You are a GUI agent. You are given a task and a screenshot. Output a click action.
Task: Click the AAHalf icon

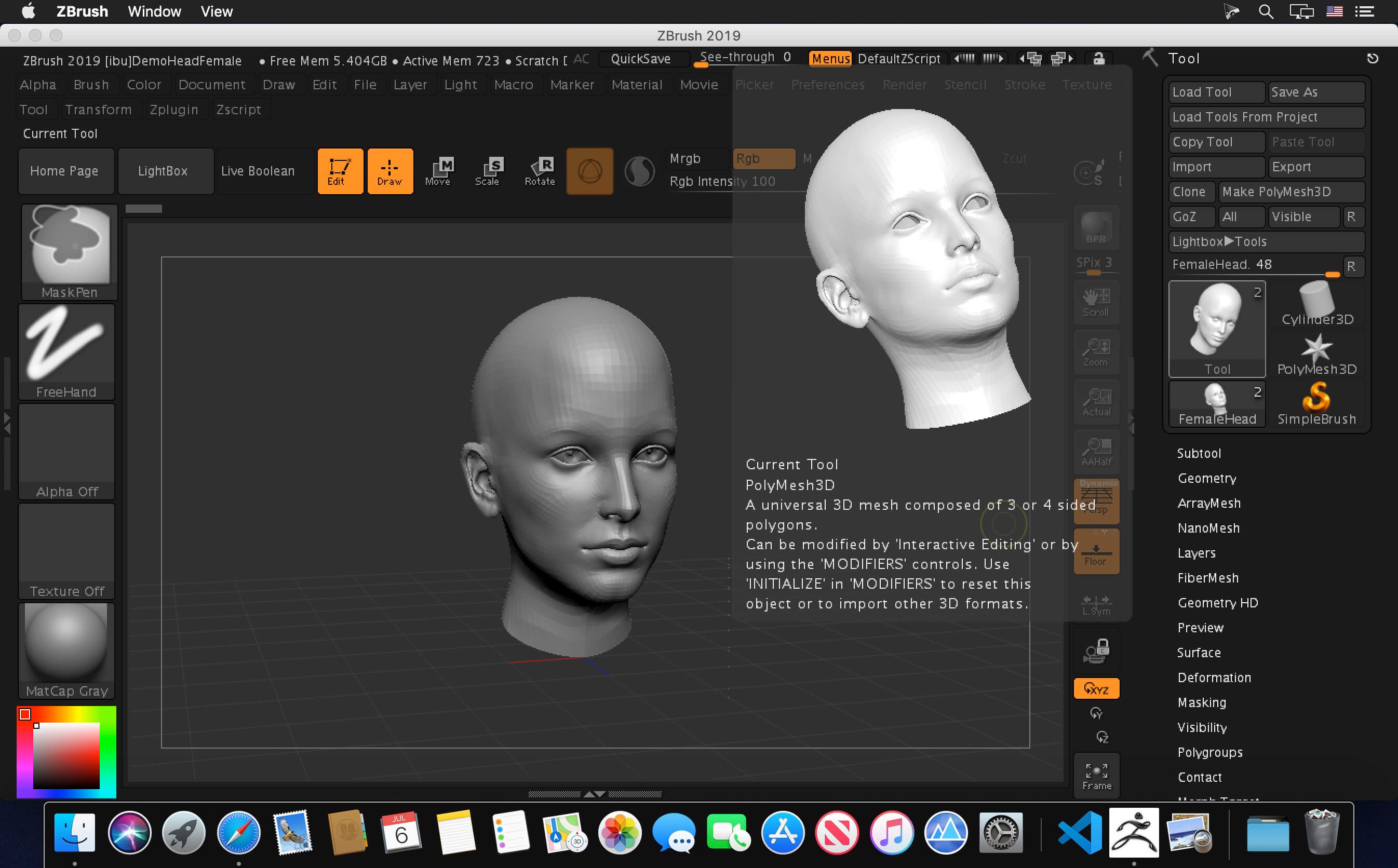pos(1097,452)
